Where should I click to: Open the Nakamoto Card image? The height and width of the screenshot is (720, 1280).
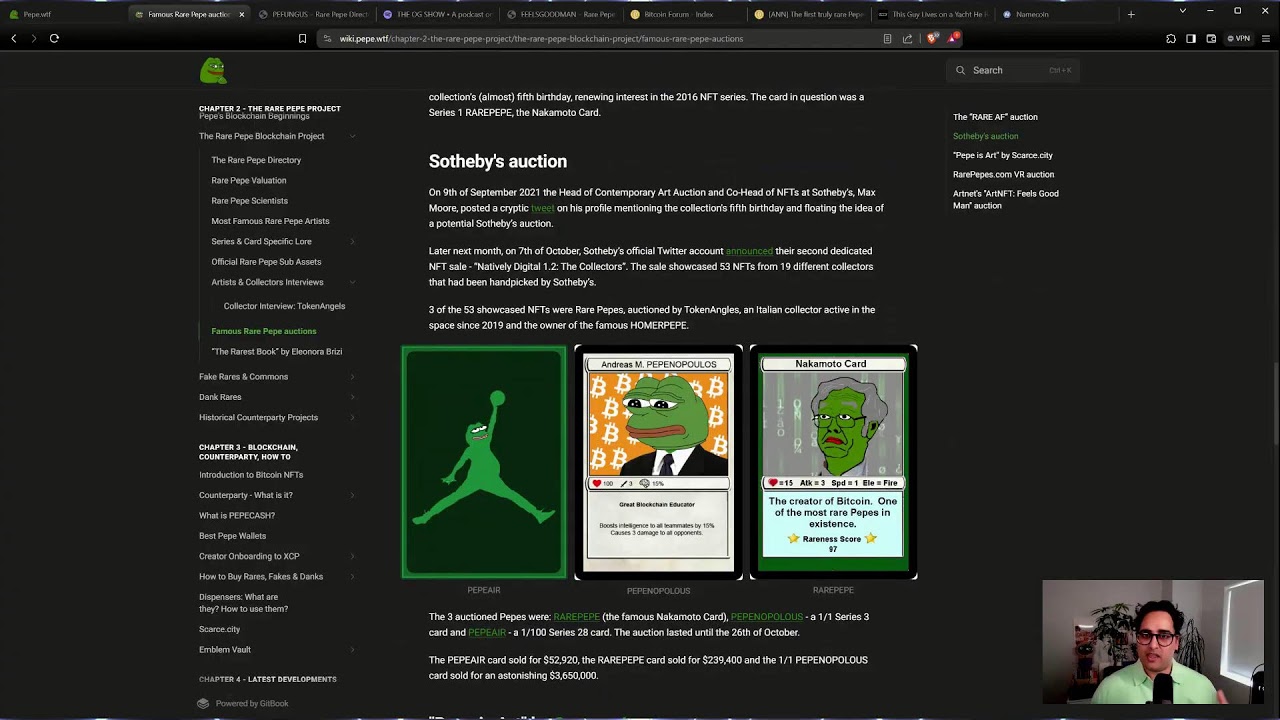point(833,462)
